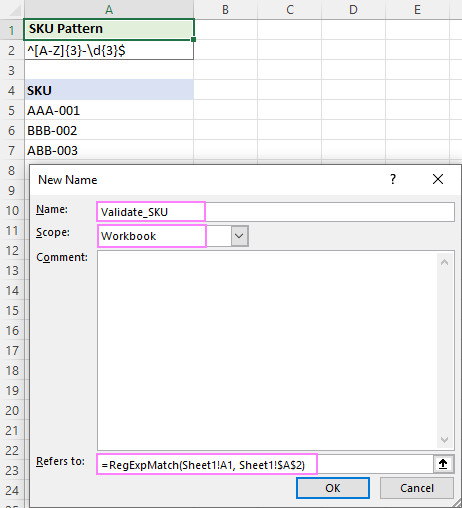Select column E header
The height and width of the screenshot is (508, 462).
pyautogui.click(x=417, y=9)
